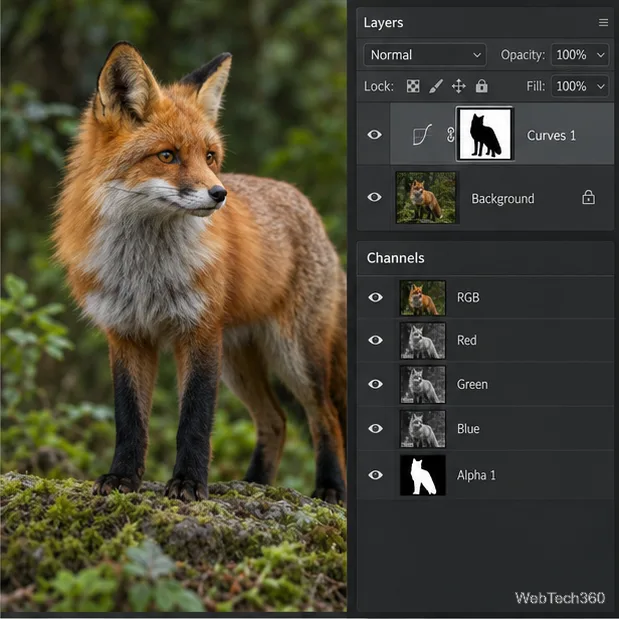The width and height of the screenshot is (619, 619).
Task: Open the Fill 100% dropdown
Action: (x=580, y=86)
